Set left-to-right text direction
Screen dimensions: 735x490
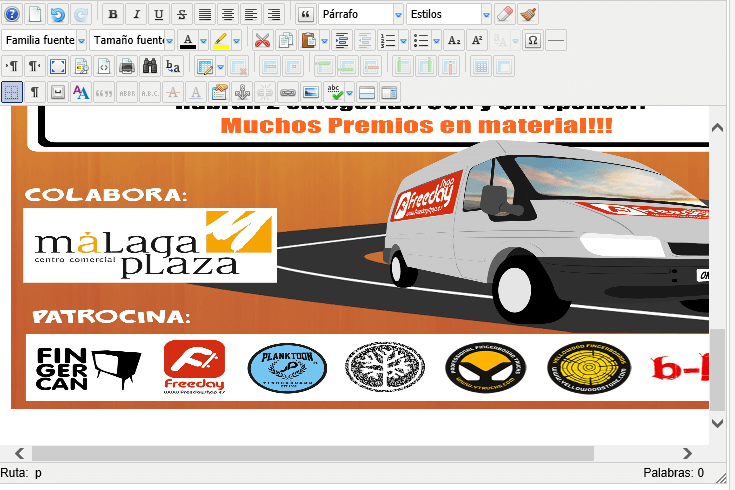pos(12,66)
